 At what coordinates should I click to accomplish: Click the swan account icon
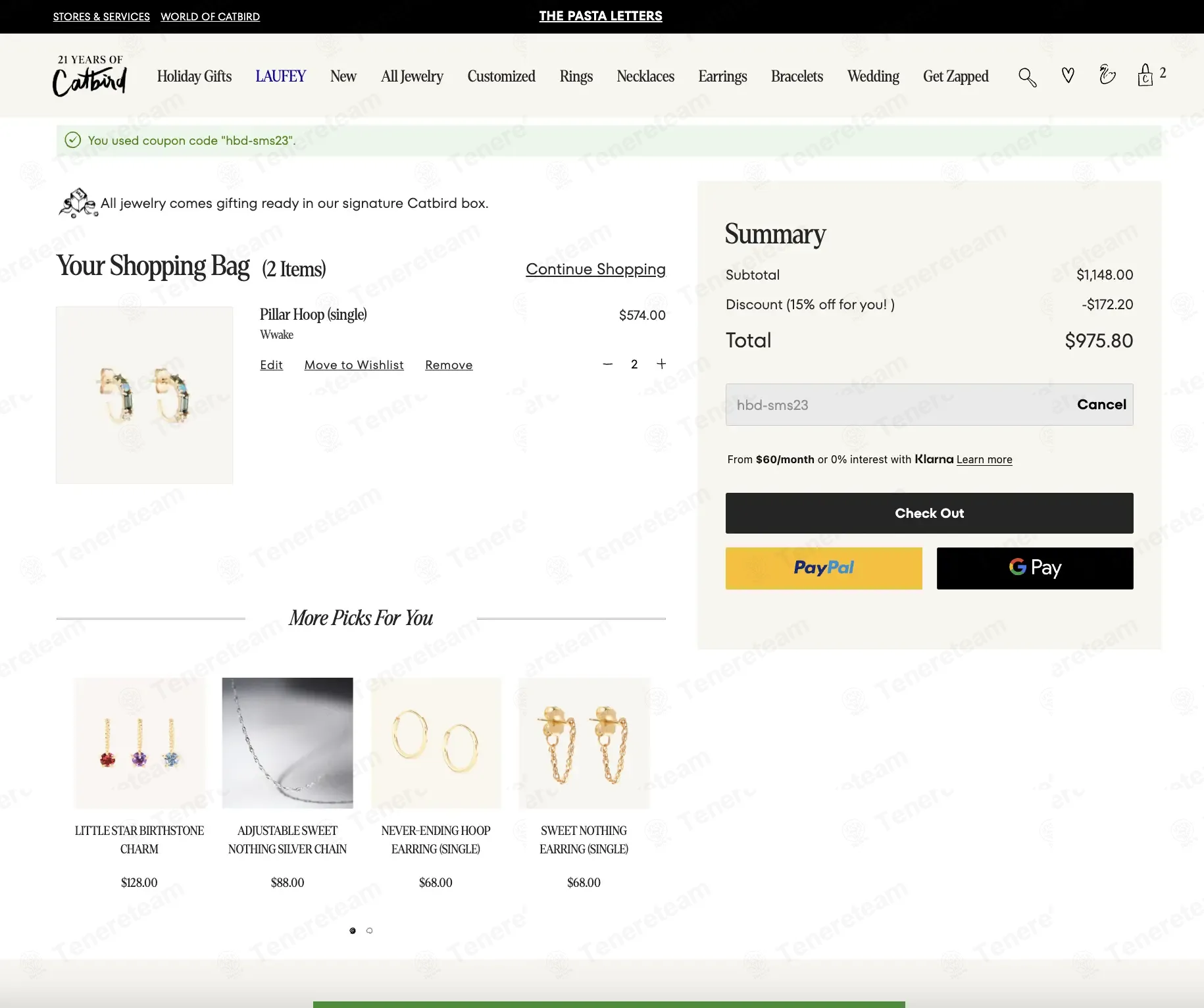coord(1107,75)
